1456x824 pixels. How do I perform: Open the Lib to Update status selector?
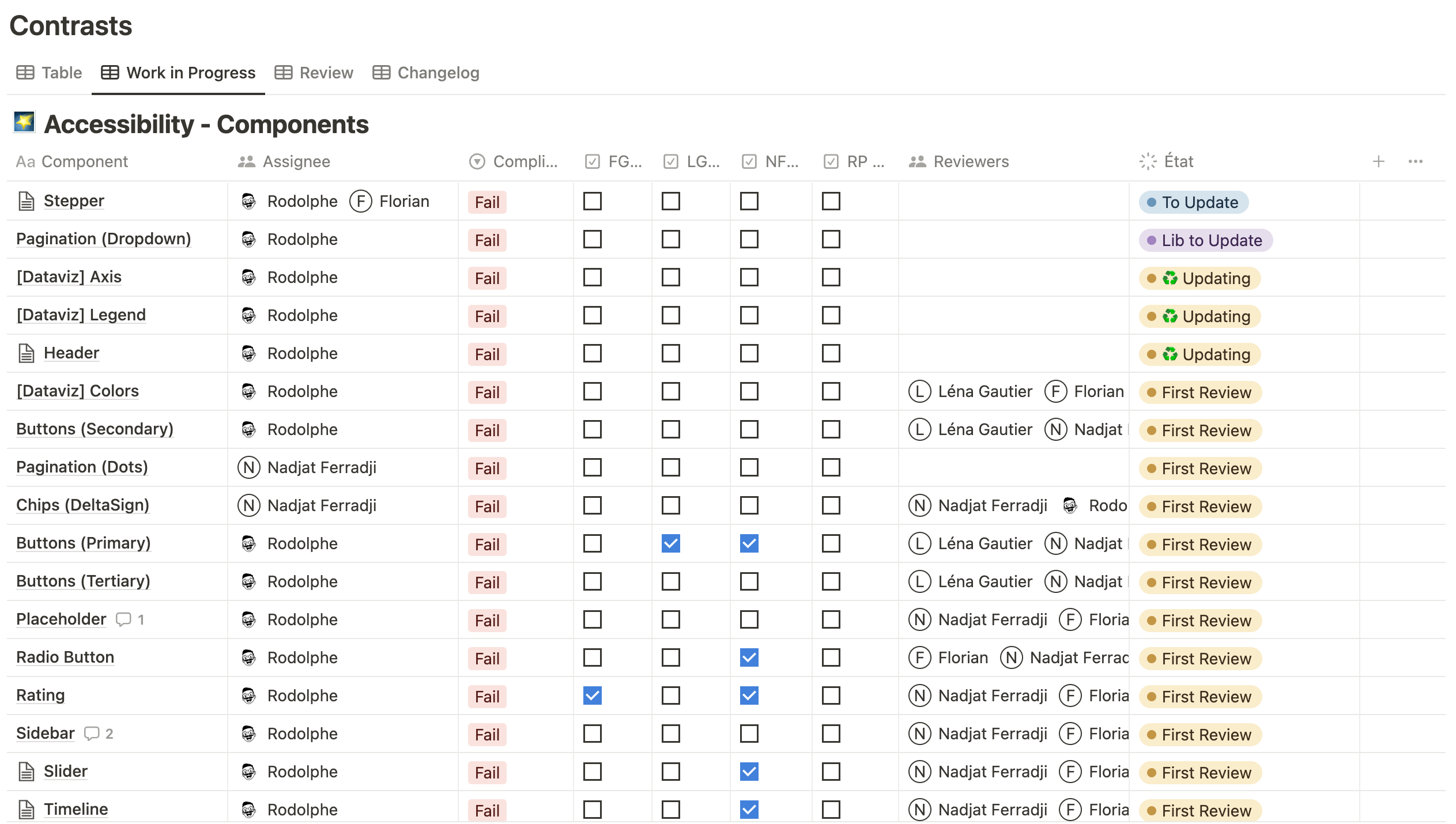[1205, 240]
